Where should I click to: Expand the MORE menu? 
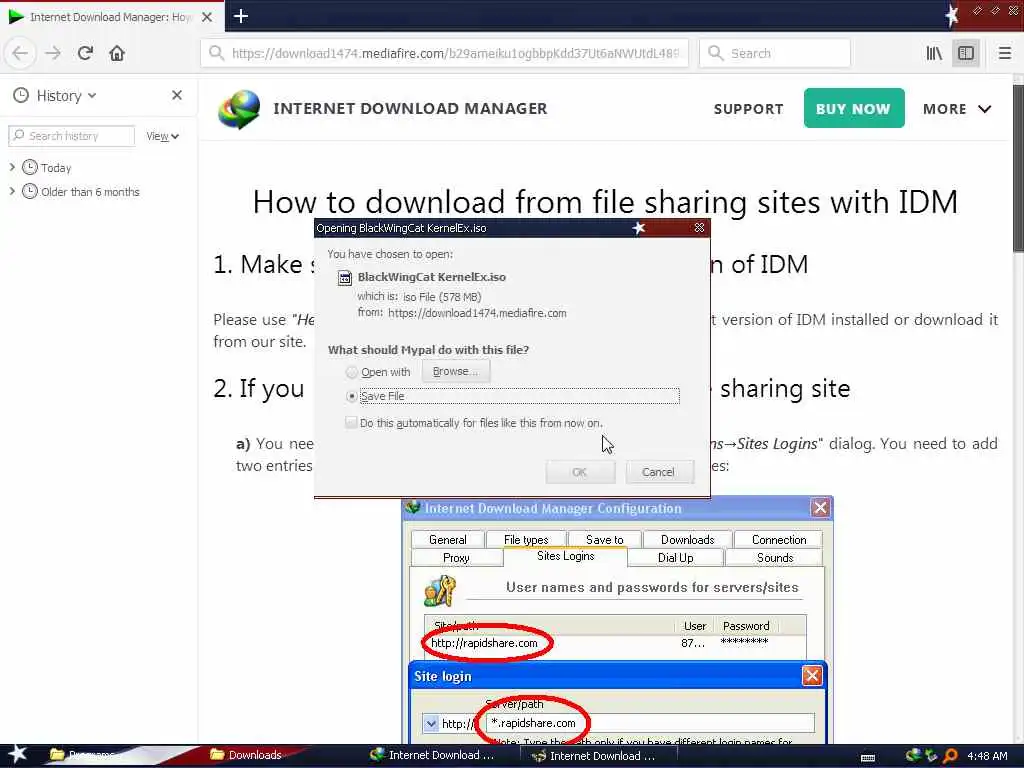tap(957, 109)
